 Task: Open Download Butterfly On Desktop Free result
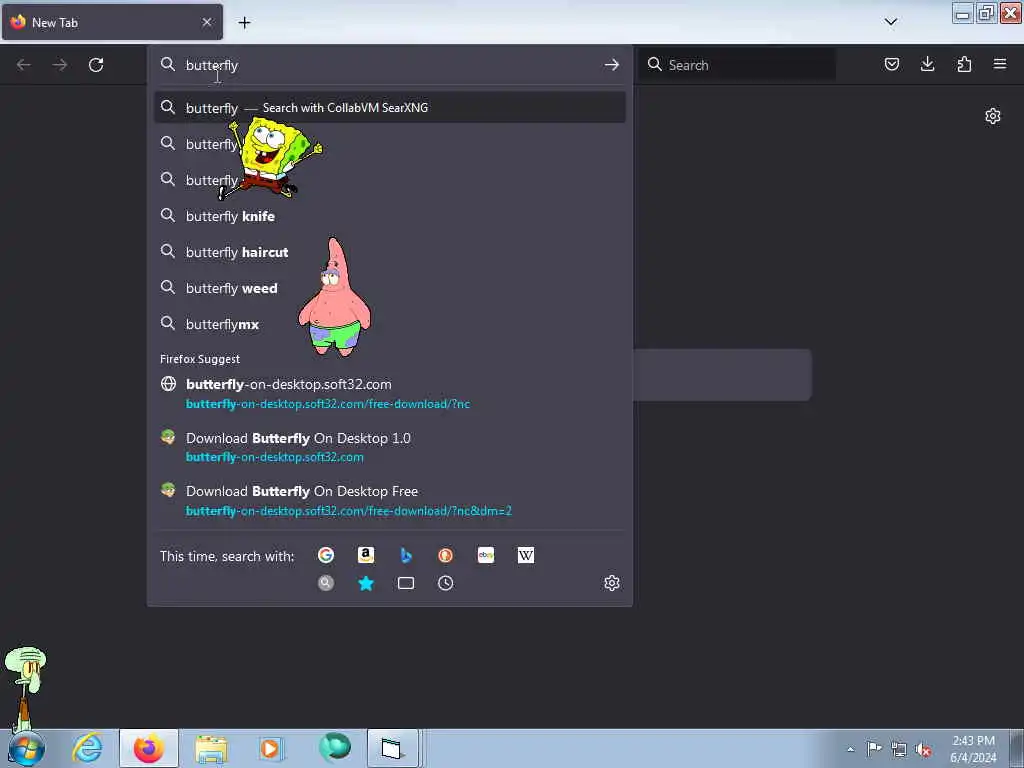[x=389, y=500]
